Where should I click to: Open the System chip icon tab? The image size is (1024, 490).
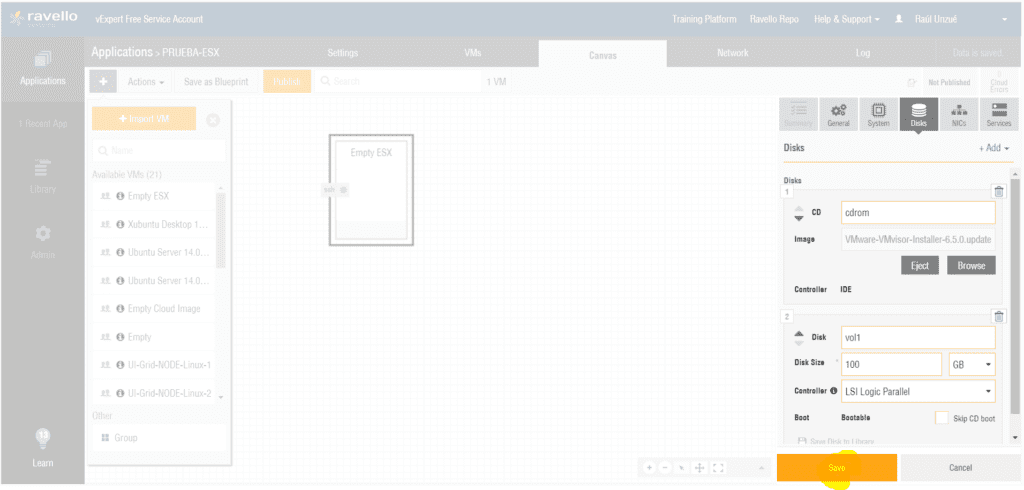point(878,114)
